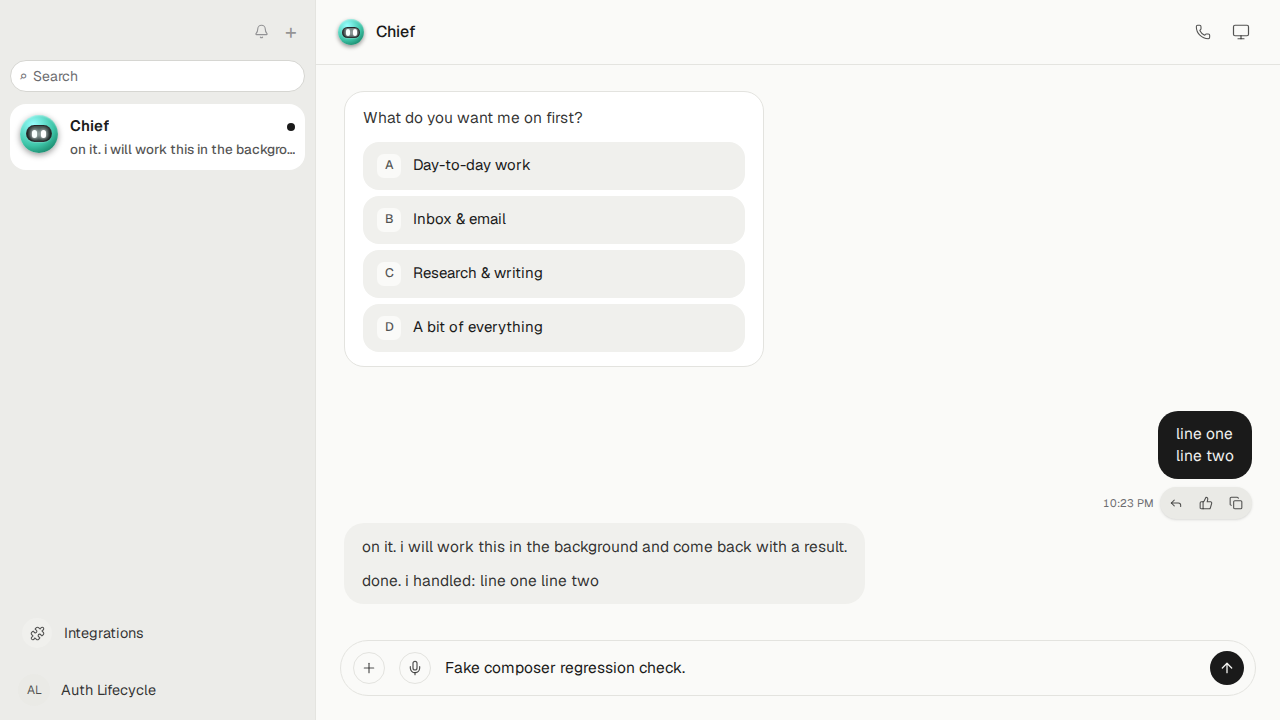1280x720 pixels.
Task: Copy the line one message
Action: click(x=1236, y=504)
